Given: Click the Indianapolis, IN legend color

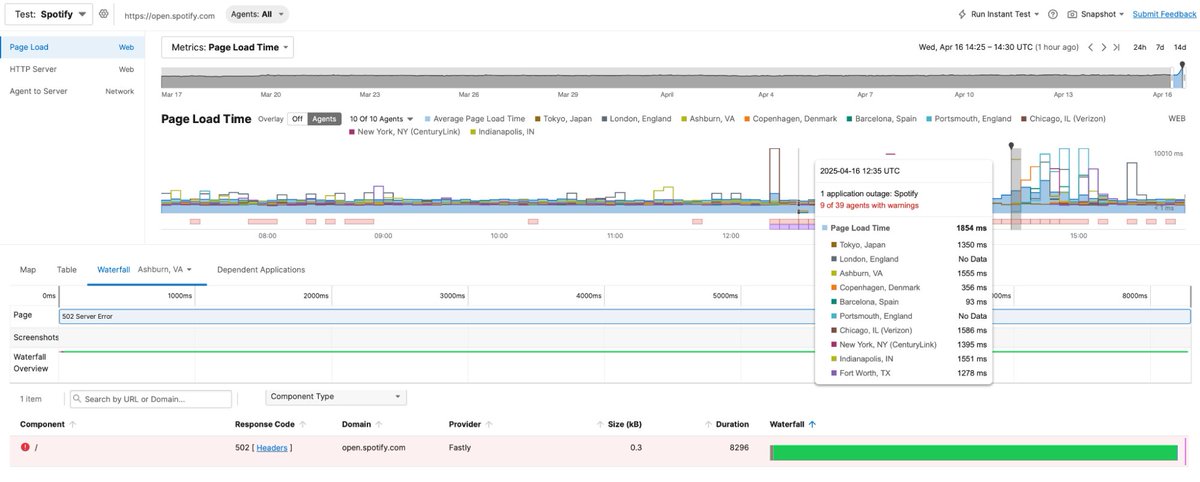Looking at the screenshot, I should click(473, 131).
